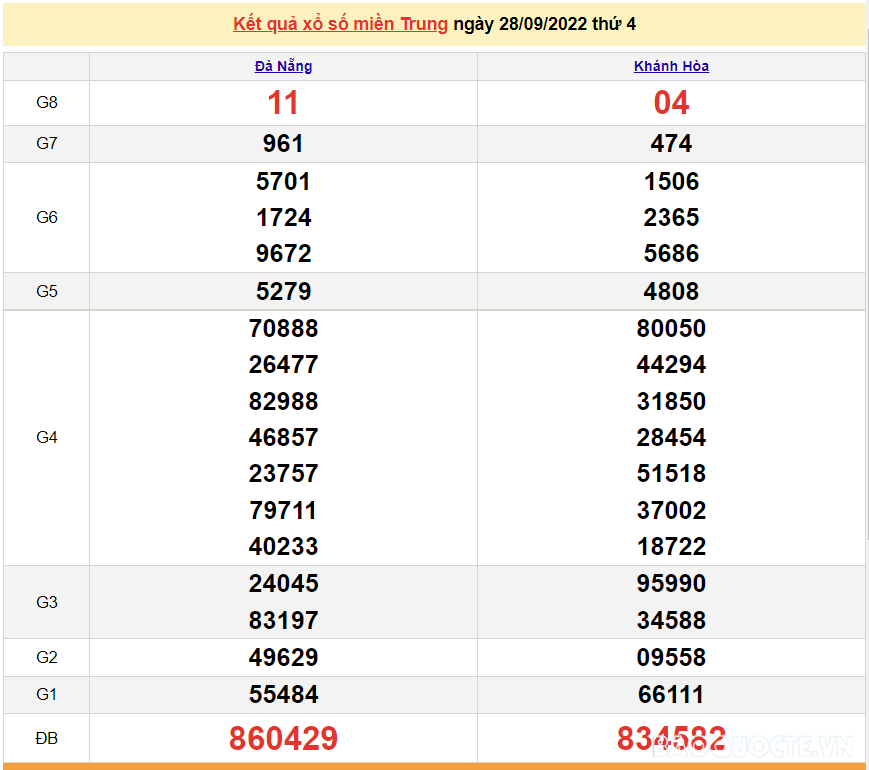Click the G7 row label
The image size is (869, 770).
tap(47, 143)
